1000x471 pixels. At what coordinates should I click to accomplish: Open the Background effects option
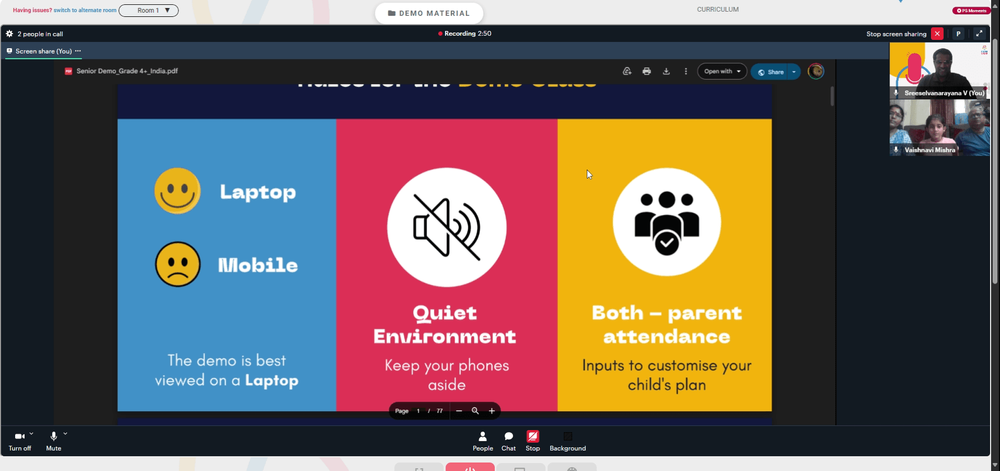(568, 441)
